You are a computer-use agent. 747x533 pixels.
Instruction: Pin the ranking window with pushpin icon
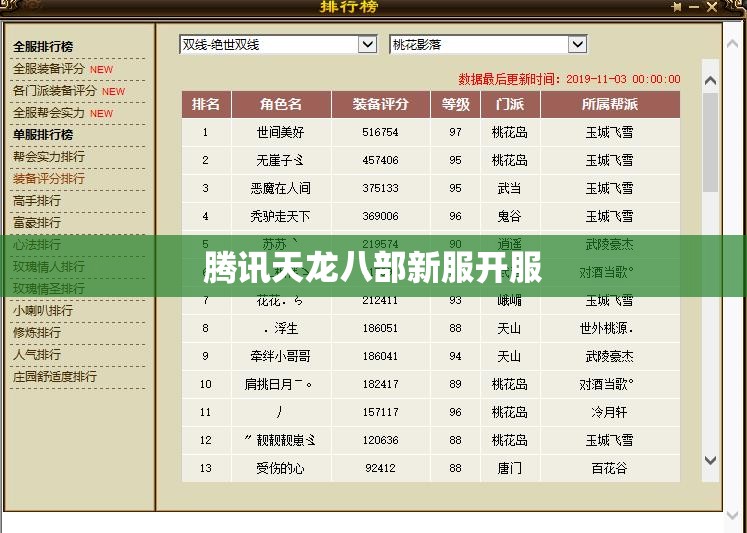[x=678, y=7]
